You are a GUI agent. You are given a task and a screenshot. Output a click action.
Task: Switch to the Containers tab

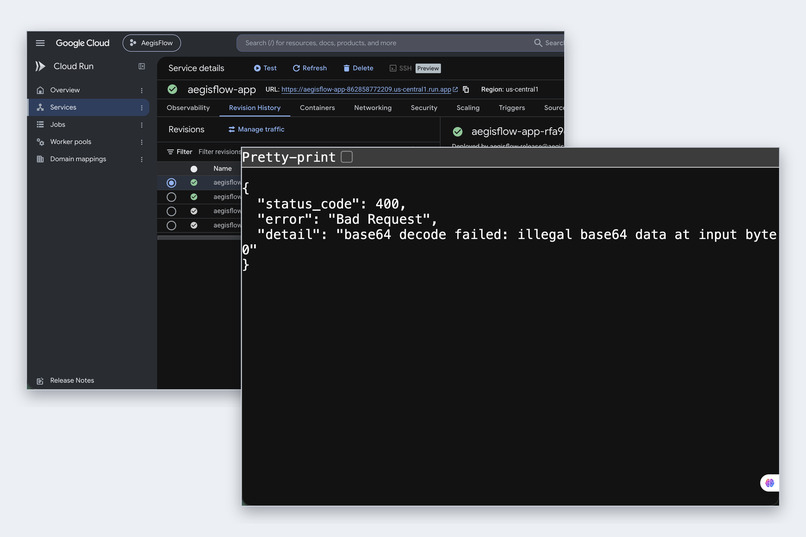[x=317, y=108]
